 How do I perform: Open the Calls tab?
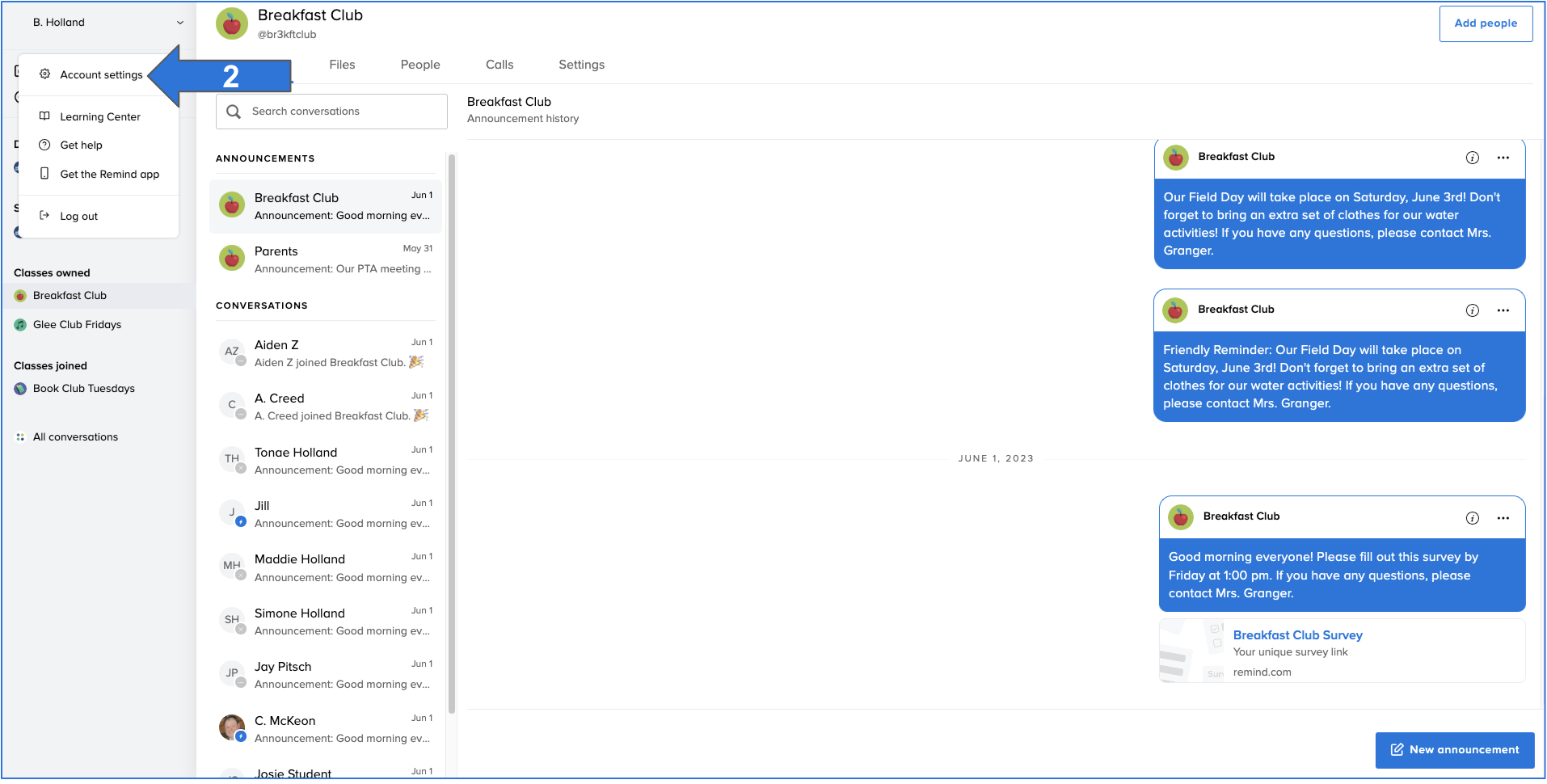(x=499, y=64)
